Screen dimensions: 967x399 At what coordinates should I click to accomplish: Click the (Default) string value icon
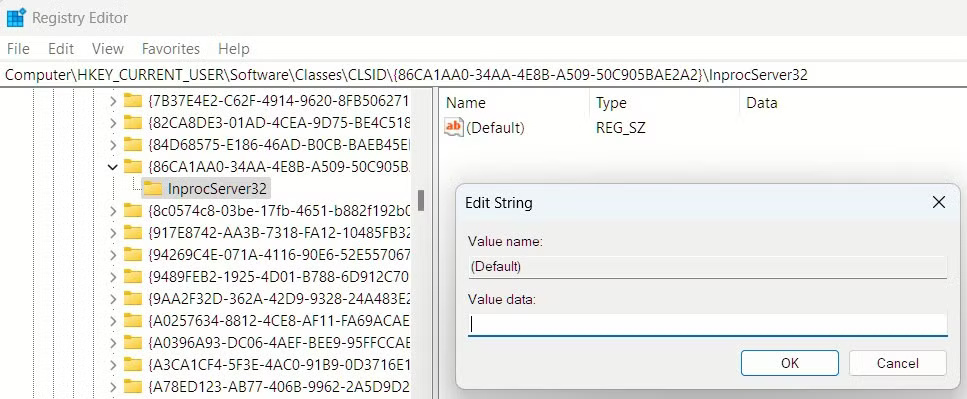pyautogui.click(x=453, y=128)
